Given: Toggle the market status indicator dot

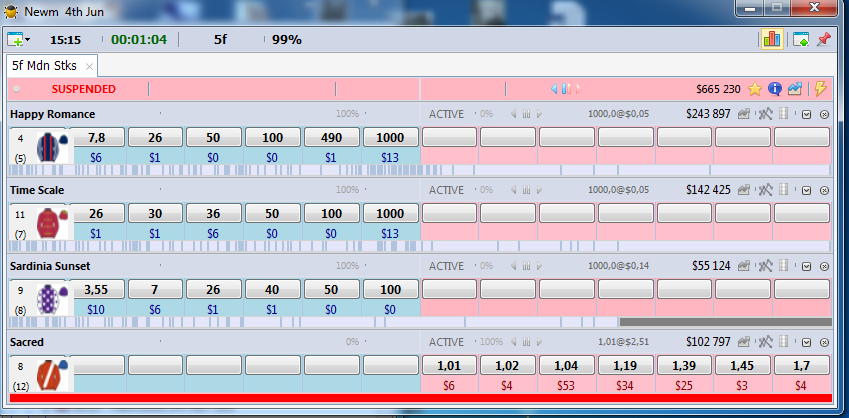Looking at the screenshot, I should pos(17,89).
